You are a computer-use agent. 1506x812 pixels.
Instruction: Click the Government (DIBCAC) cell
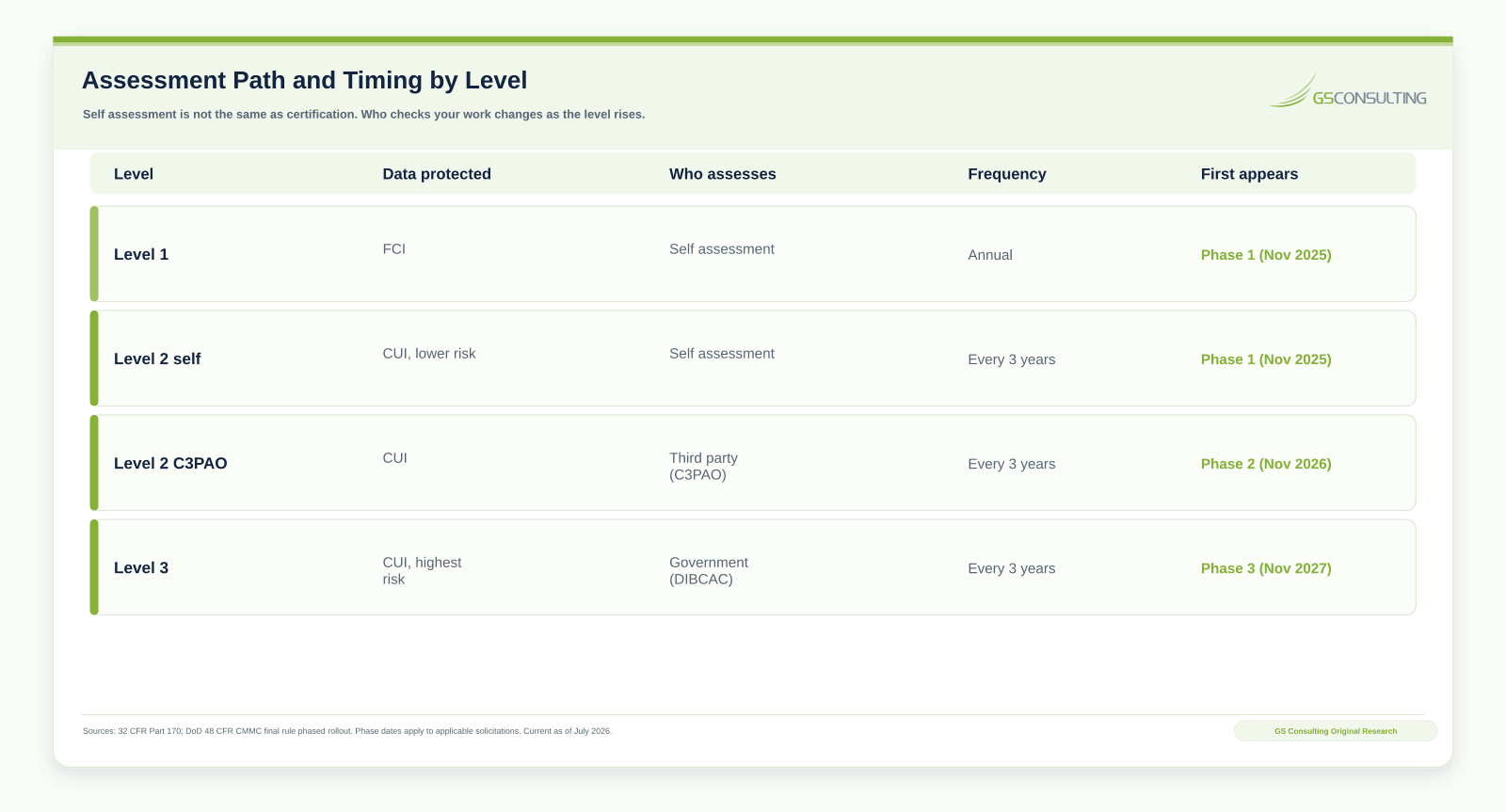point(709,570)
